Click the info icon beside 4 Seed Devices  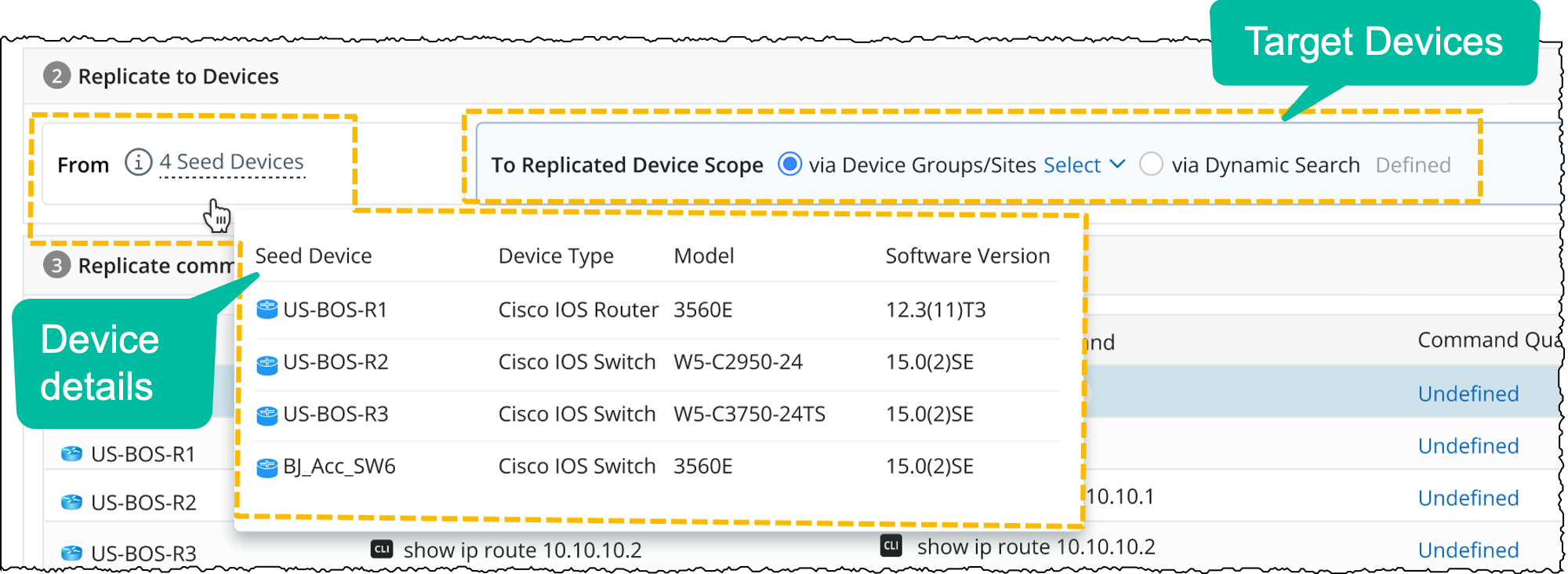(x=138, y=163)
